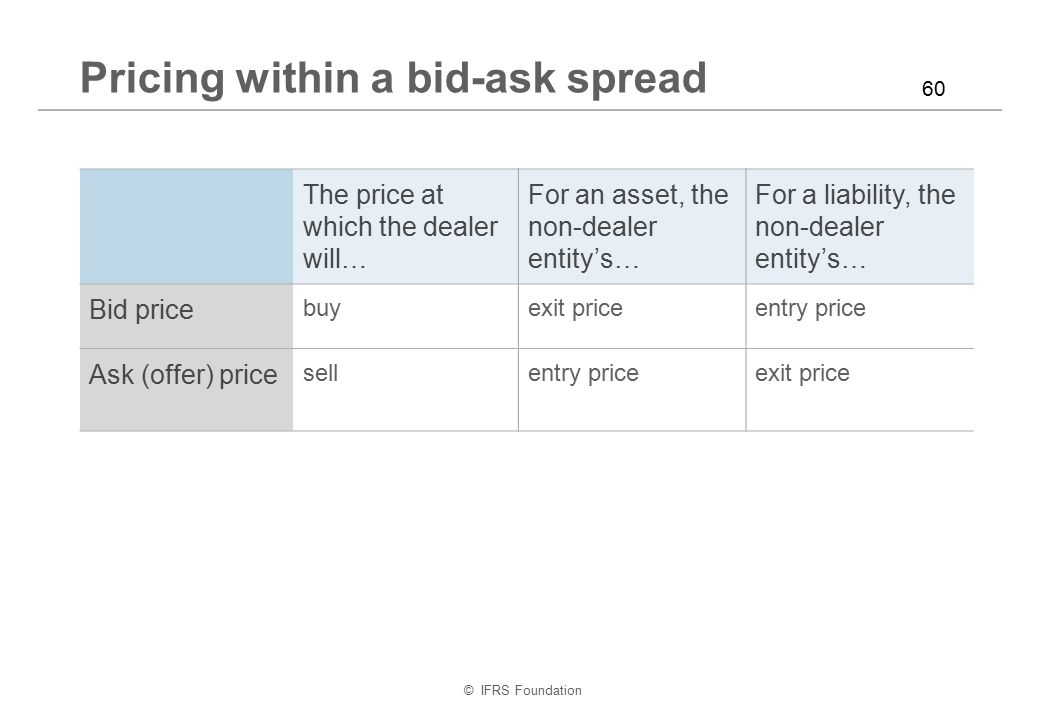This screenshot has width=1040, height=720.
Task: Click the slide number 60
Action: [933, 89]
